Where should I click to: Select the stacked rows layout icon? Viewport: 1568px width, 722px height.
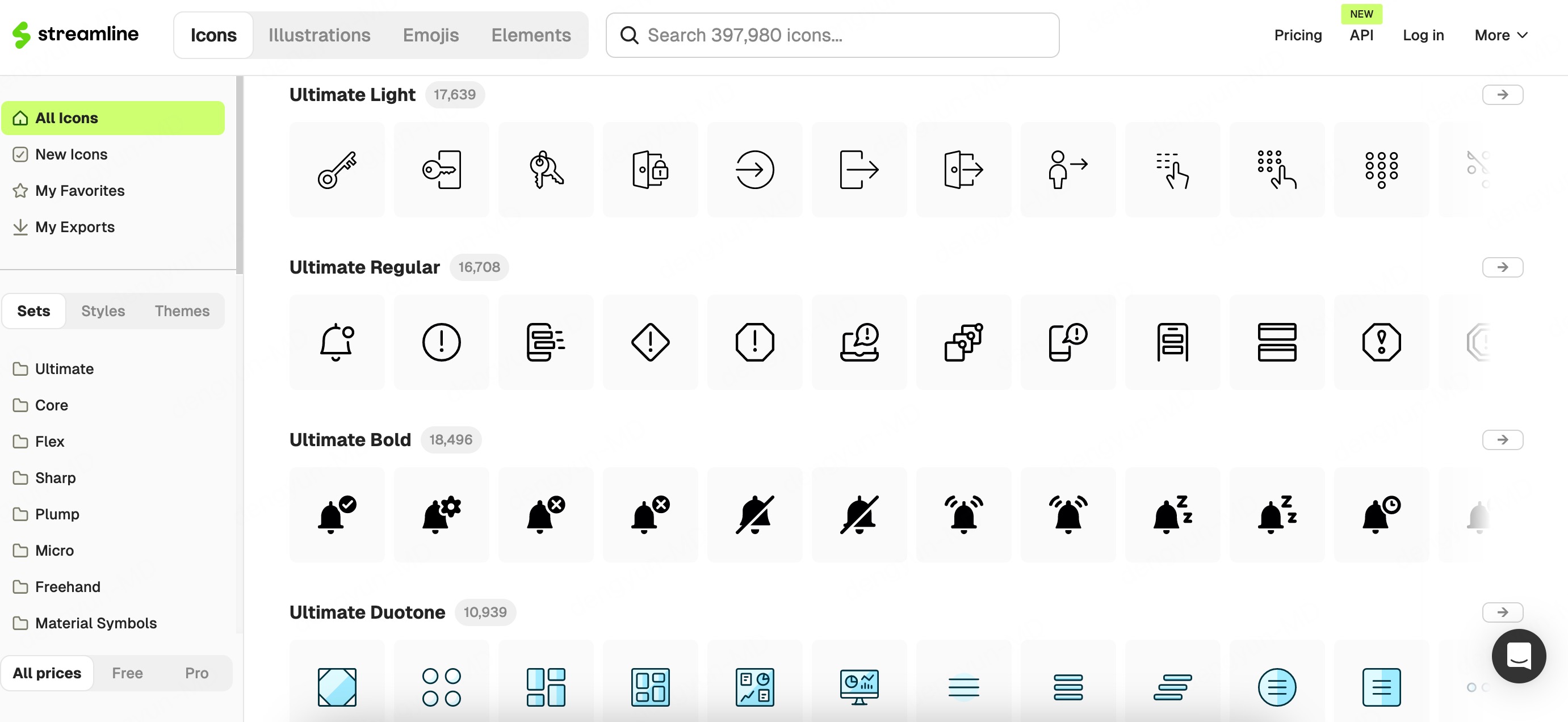coord(1277,342)
